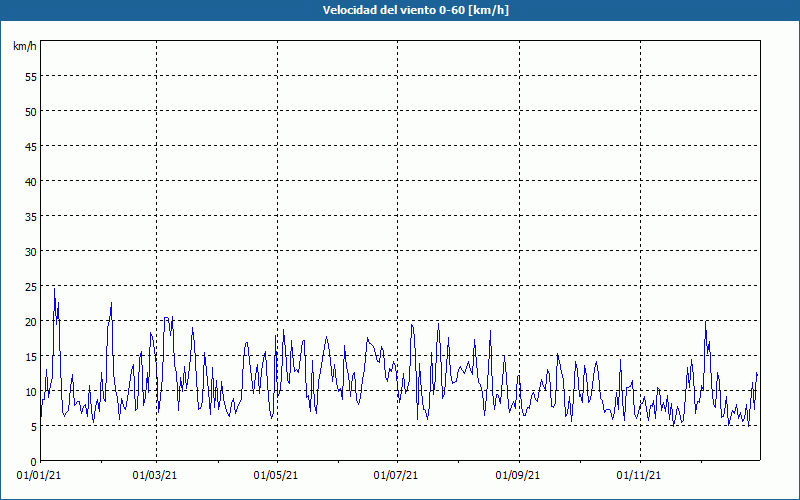Click the y-axis label 25
The height and width of the screenshot is (500, 800).
click(31, 287)
